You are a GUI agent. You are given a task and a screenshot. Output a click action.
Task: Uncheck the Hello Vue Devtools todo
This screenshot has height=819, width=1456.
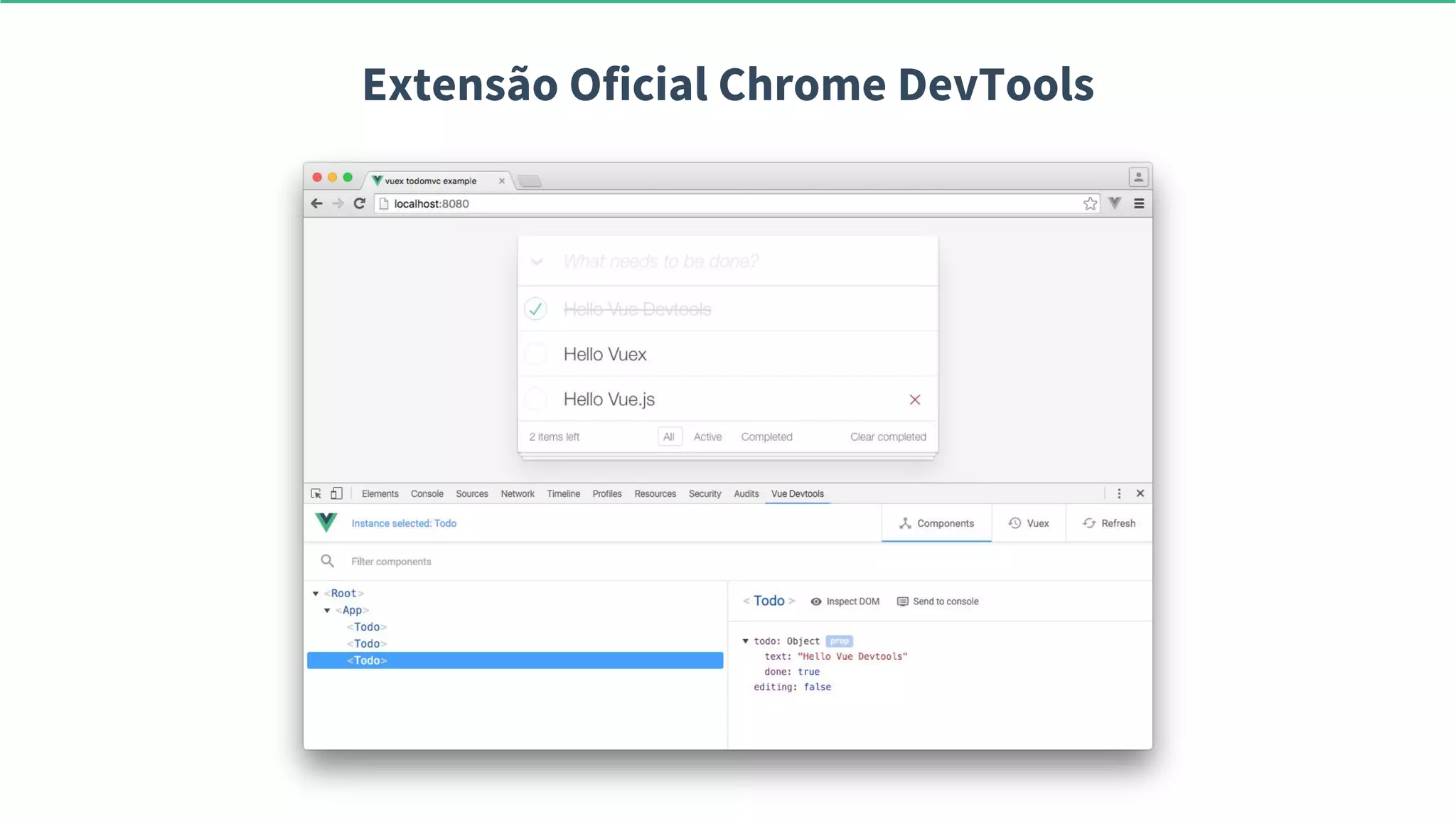coord(535,309)
